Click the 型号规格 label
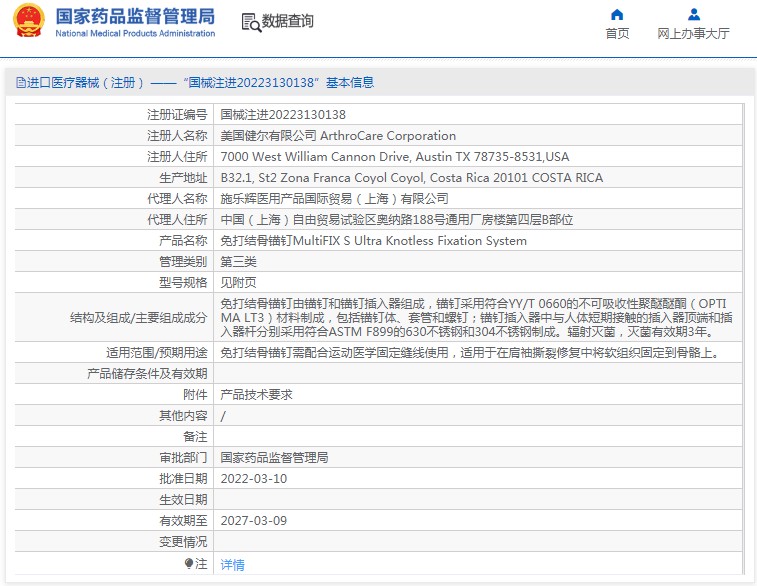This screenshot has height=586, width=757. [183, 282]
